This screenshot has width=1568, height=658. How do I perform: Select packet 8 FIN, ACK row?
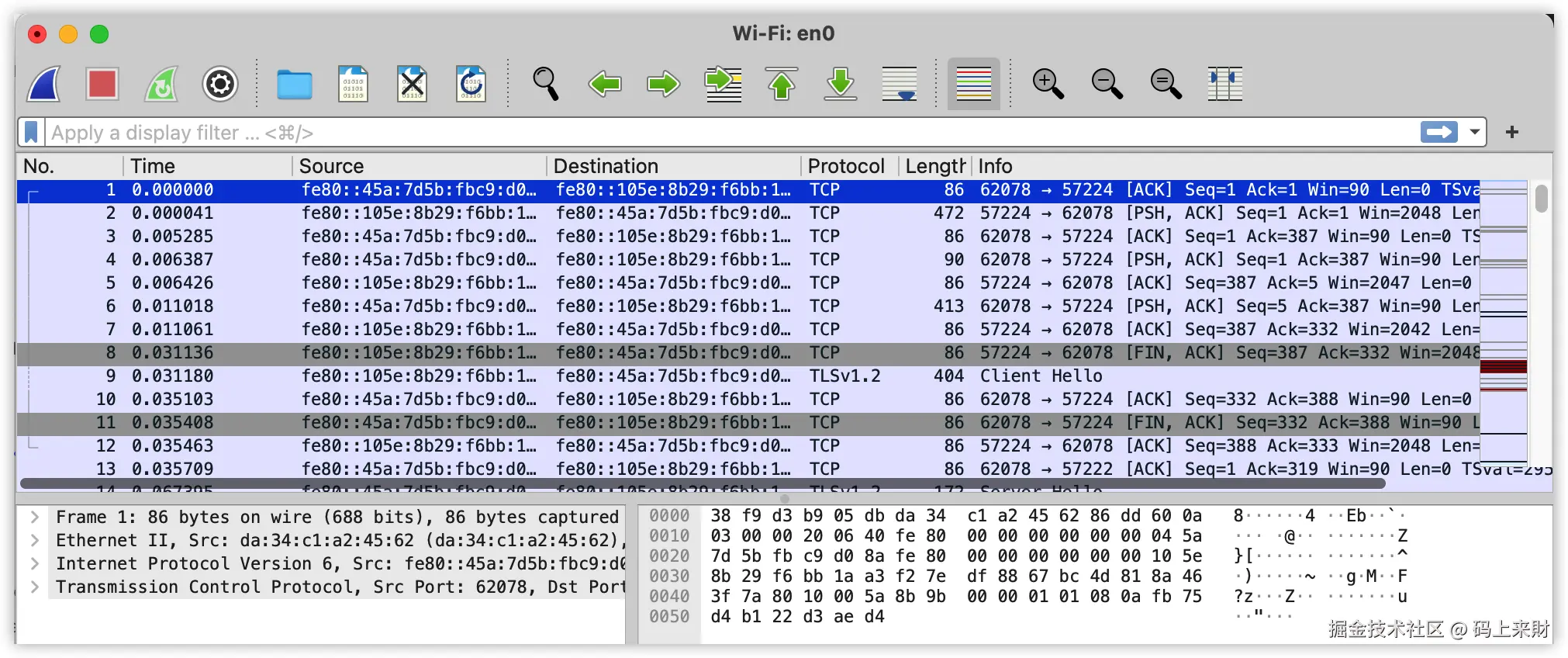[748, 352]
